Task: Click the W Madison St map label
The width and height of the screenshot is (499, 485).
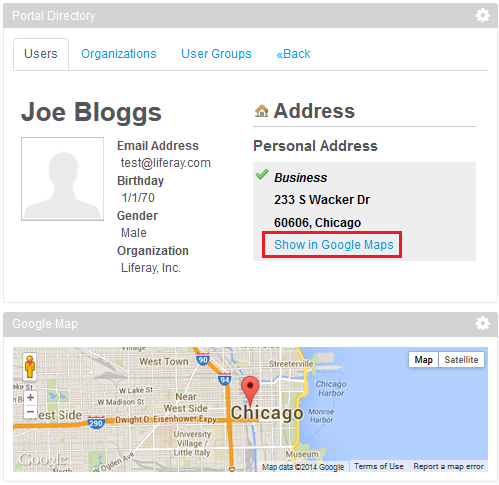Action: click(121, 402)
